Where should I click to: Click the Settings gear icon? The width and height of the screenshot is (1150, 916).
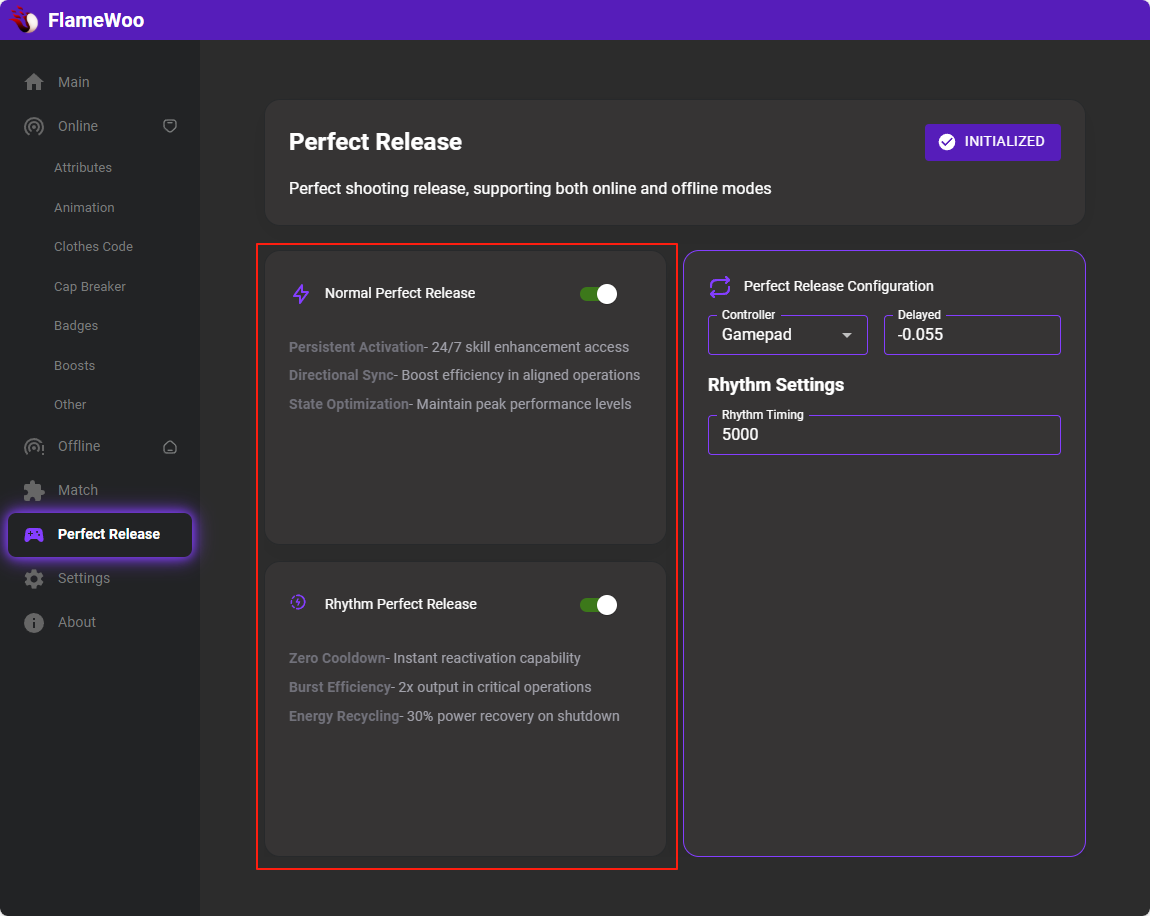click(x=34, y=579)
